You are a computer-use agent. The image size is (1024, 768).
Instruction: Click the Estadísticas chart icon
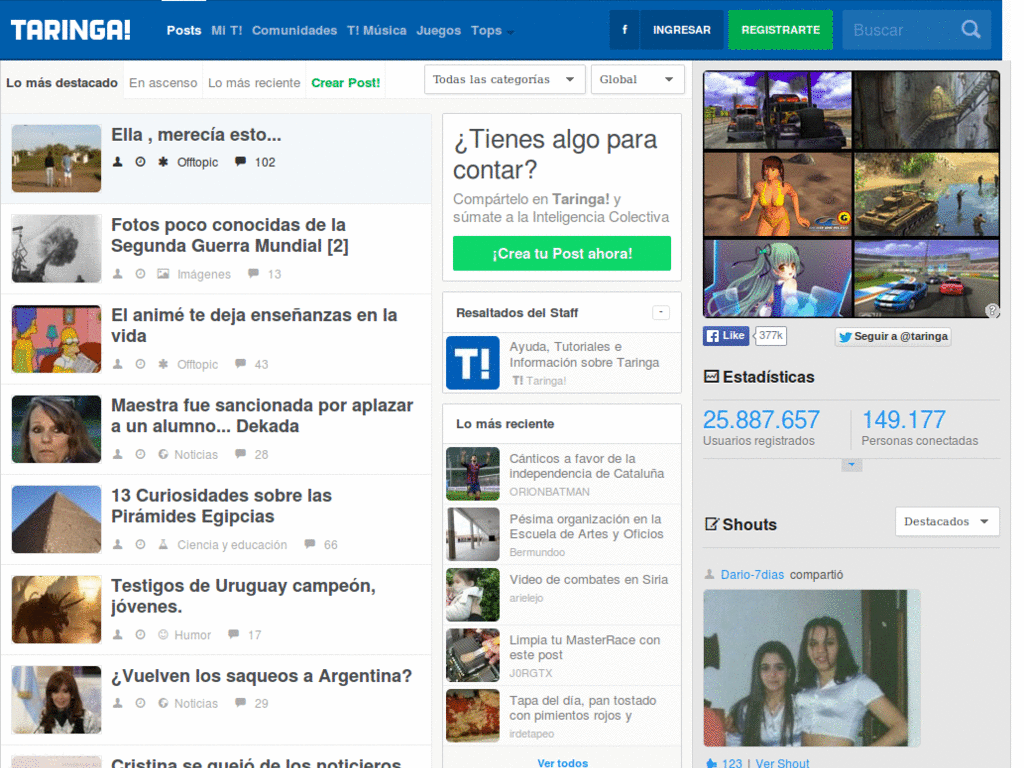point(711,376)
